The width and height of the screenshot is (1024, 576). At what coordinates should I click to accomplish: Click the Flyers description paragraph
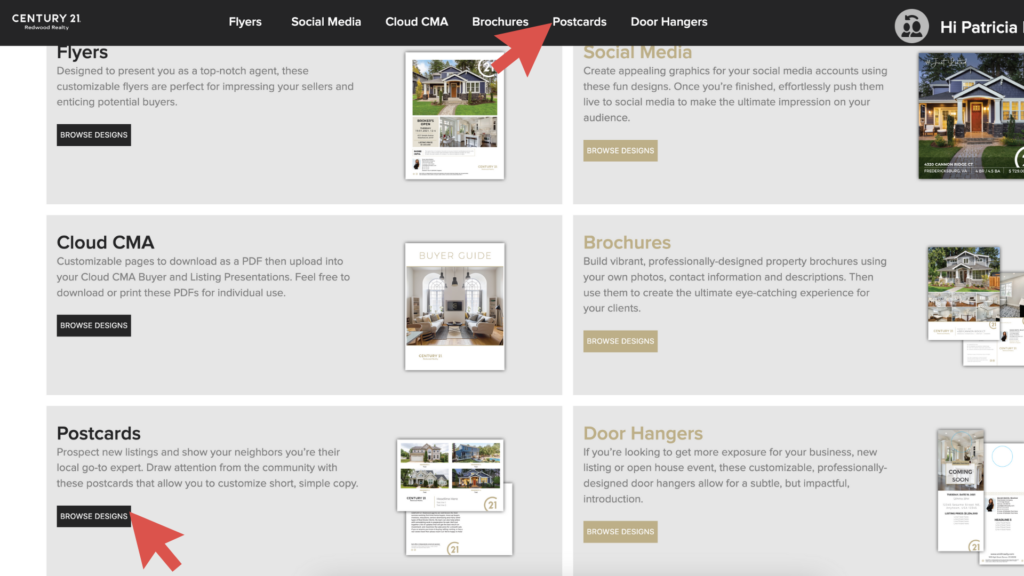205,86
